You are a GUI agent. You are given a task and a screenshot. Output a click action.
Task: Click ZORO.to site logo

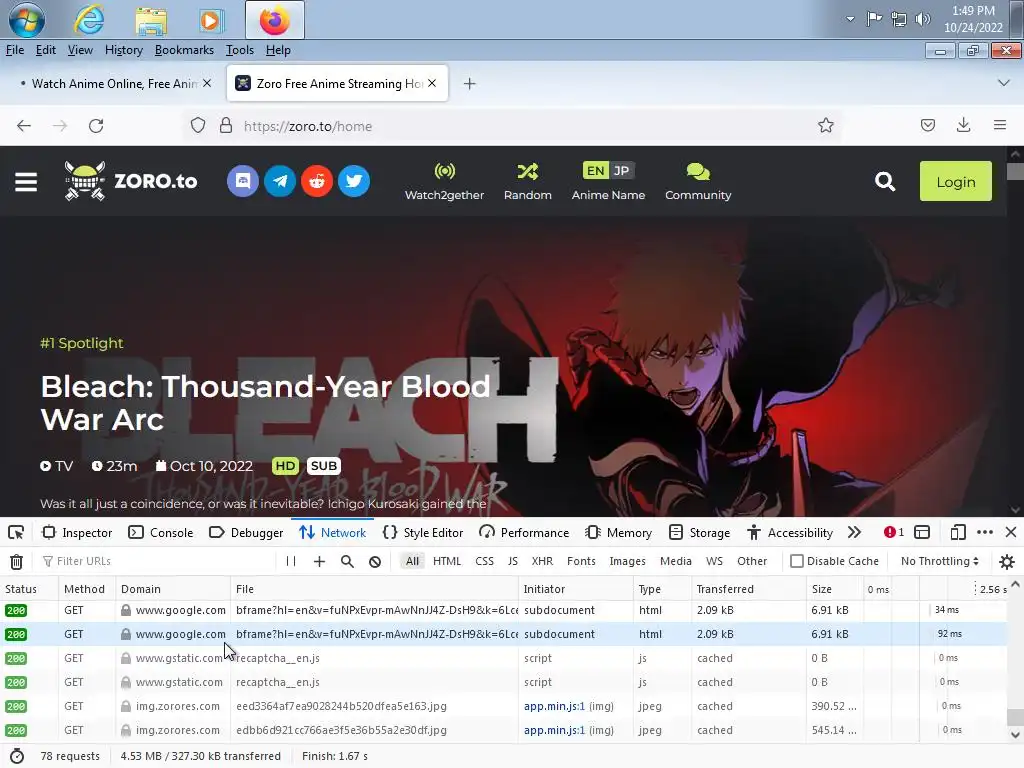tap(131, 181)
